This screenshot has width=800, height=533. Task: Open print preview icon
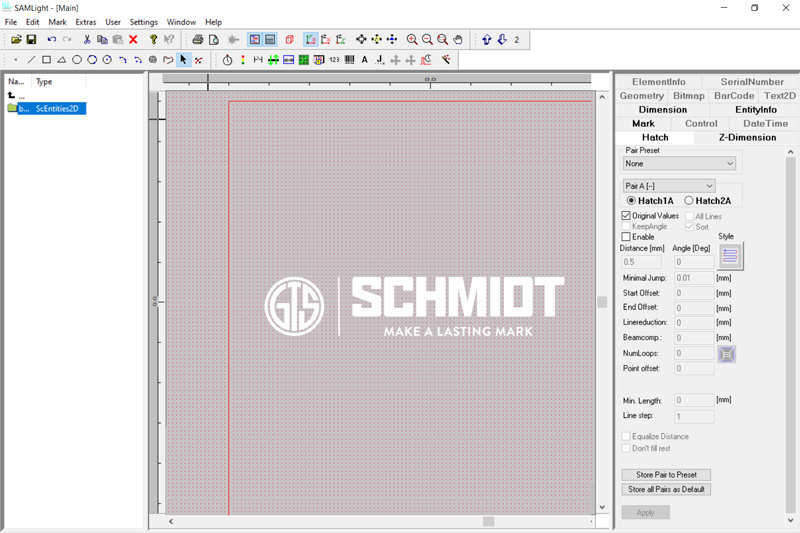pos(214,39)
